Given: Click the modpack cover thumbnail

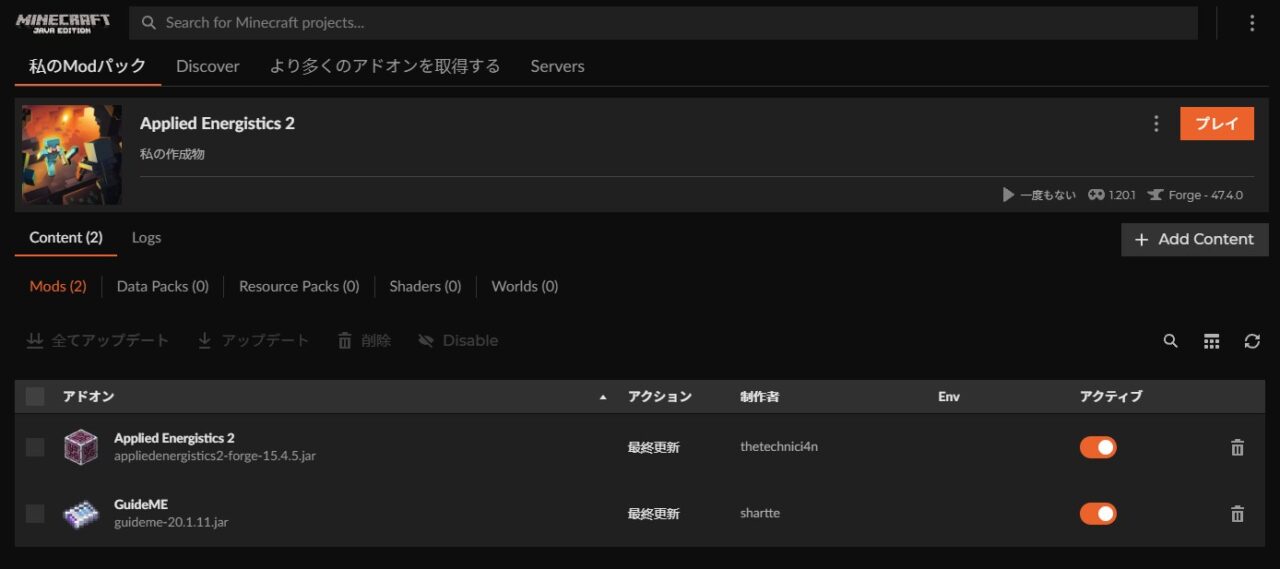Looking at the screenshot, I should 72,155.
